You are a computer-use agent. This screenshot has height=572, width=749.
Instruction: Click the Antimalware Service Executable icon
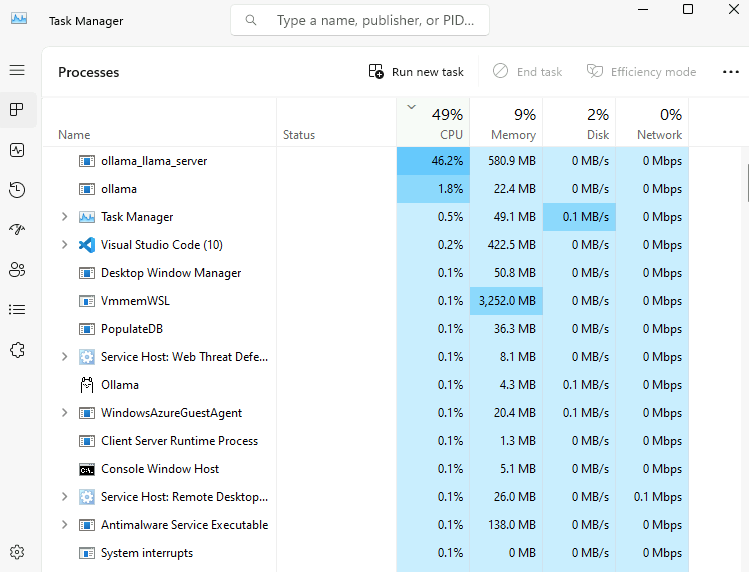click(x=87, y=525)
